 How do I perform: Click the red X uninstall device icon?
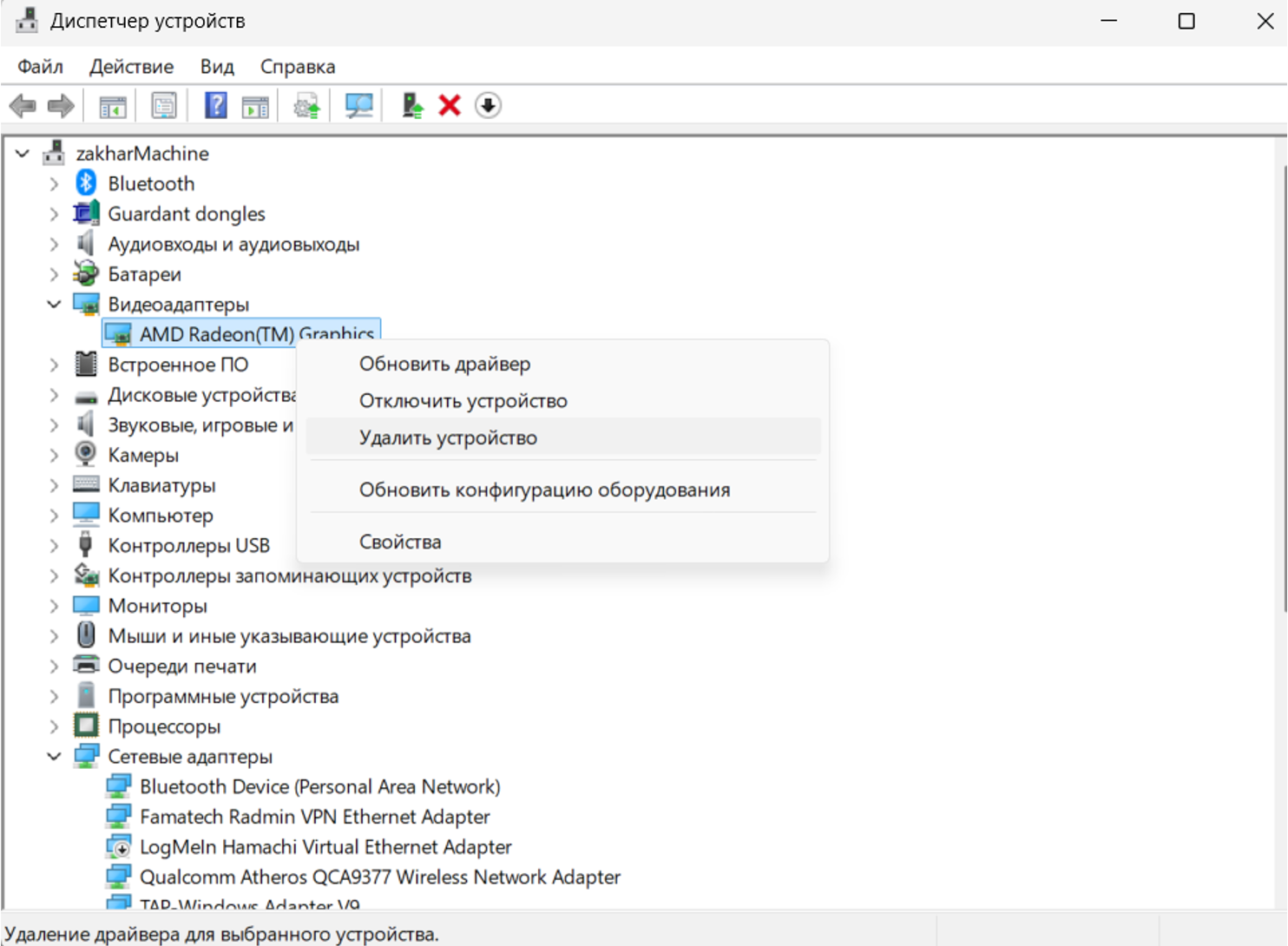(450, 106)
